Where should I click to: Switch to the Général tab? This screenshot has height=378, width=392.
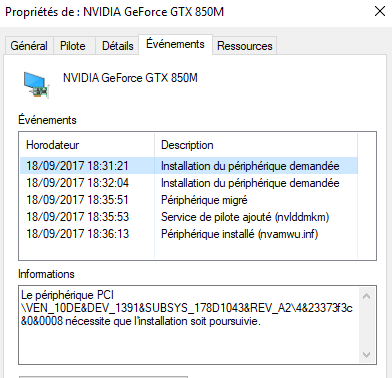coord(29,46)
